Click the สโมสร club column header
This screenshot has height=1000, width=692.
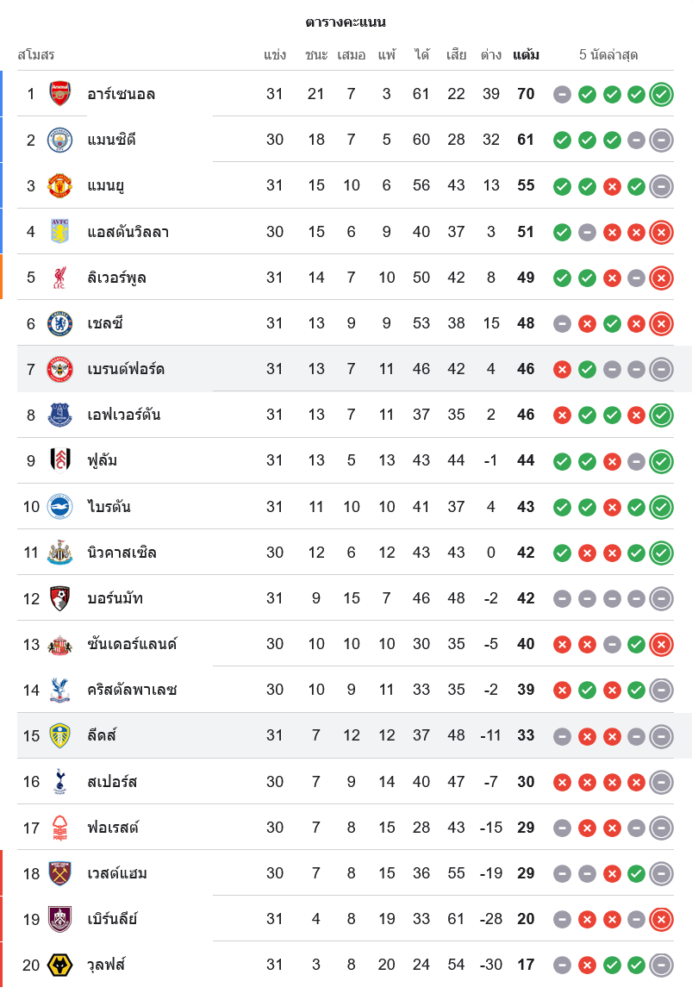click(36, 55)
